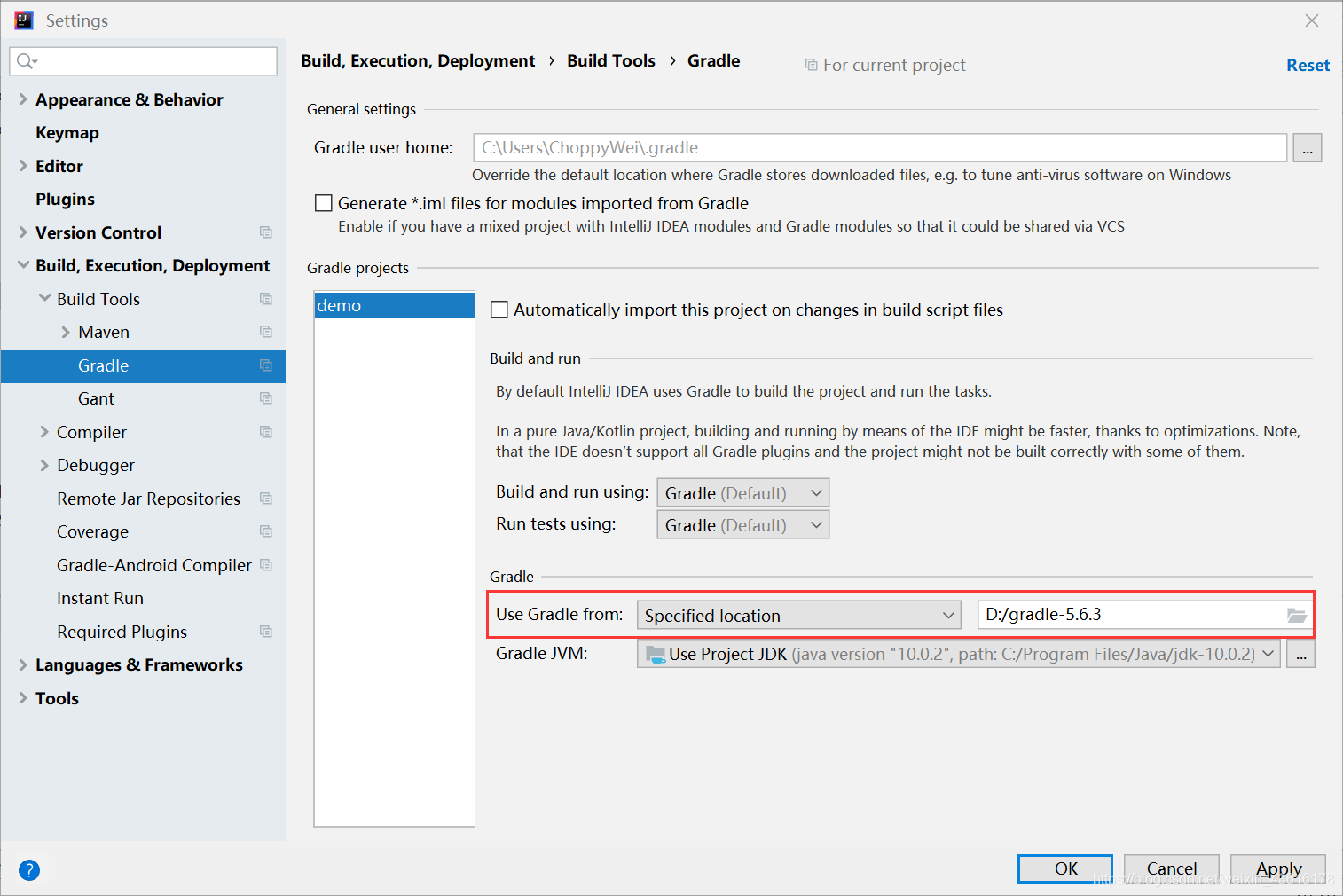Select Keymap in the settings tree
Screen dimensions: 1343x896
tap(67, 132)
